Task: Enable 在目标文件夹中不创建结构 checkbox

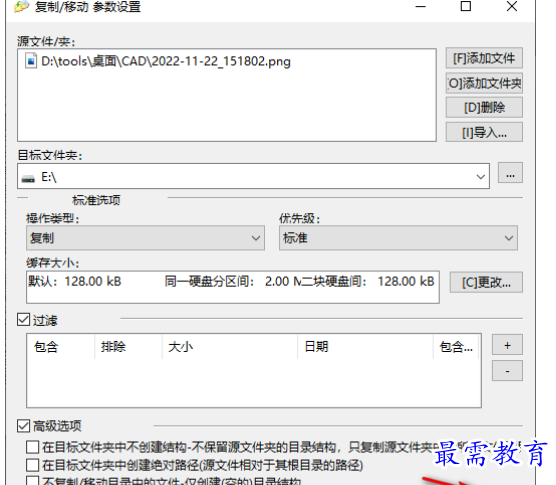Action: [32, 447]
